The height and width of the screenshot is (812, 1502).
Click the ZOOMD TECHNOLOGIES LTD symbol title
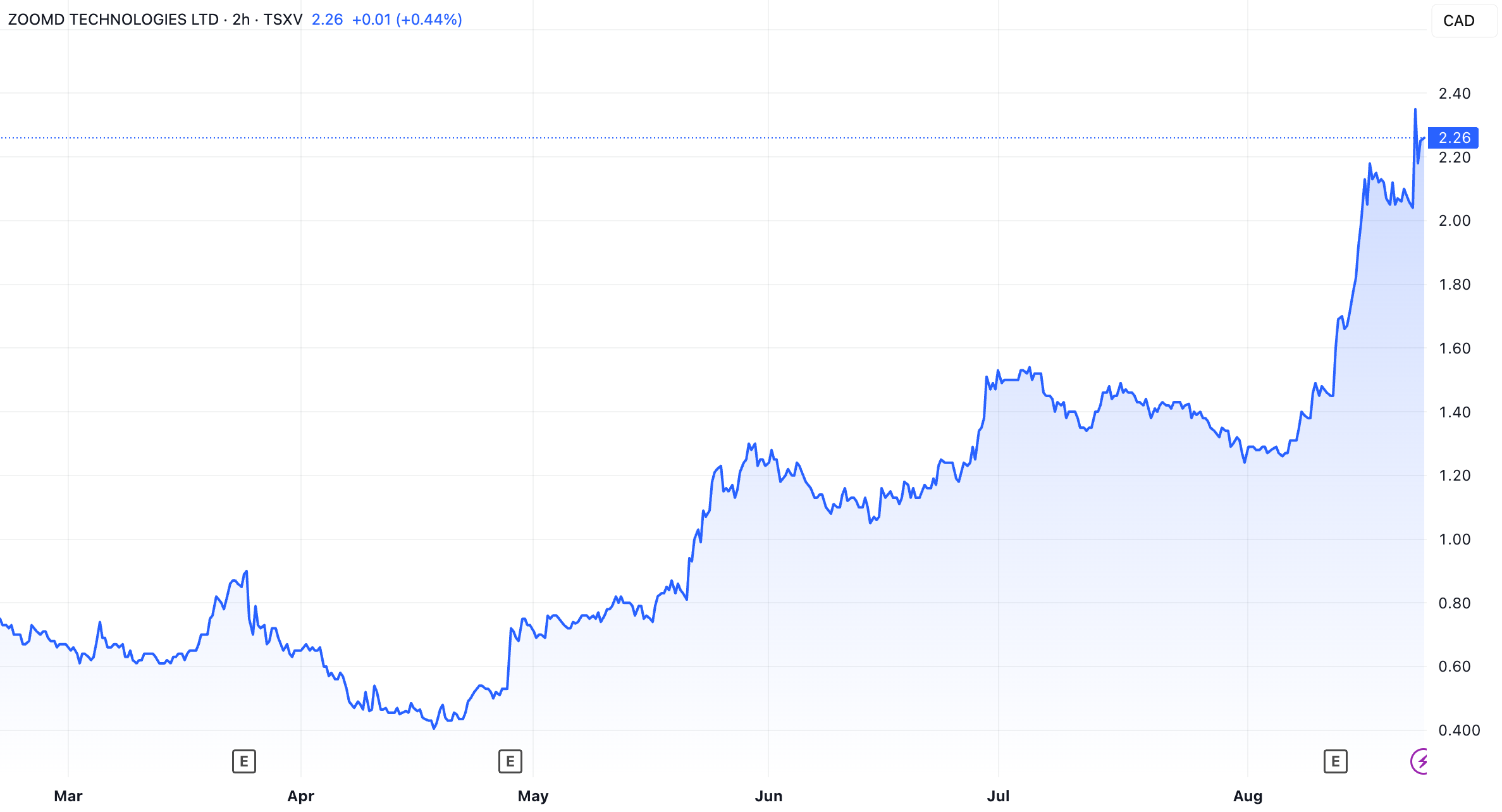pos(113,20)
